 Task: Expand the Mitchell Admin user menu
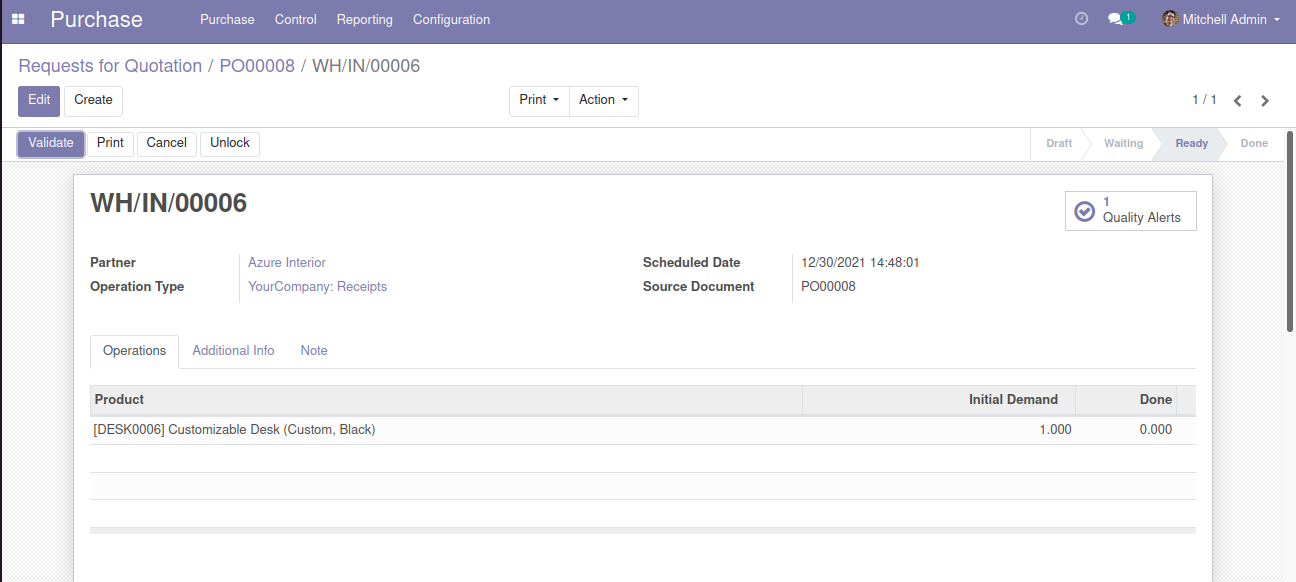click(1222, 19)
